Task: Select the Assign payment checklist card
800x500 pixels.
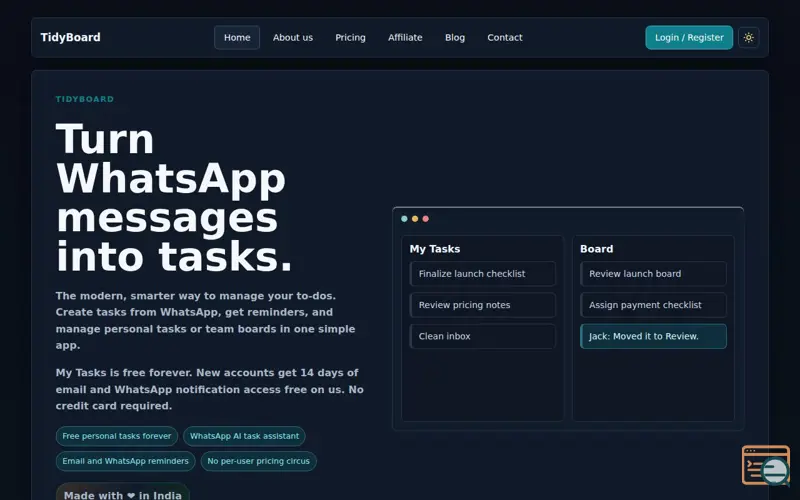Action: tap(653, 305)
